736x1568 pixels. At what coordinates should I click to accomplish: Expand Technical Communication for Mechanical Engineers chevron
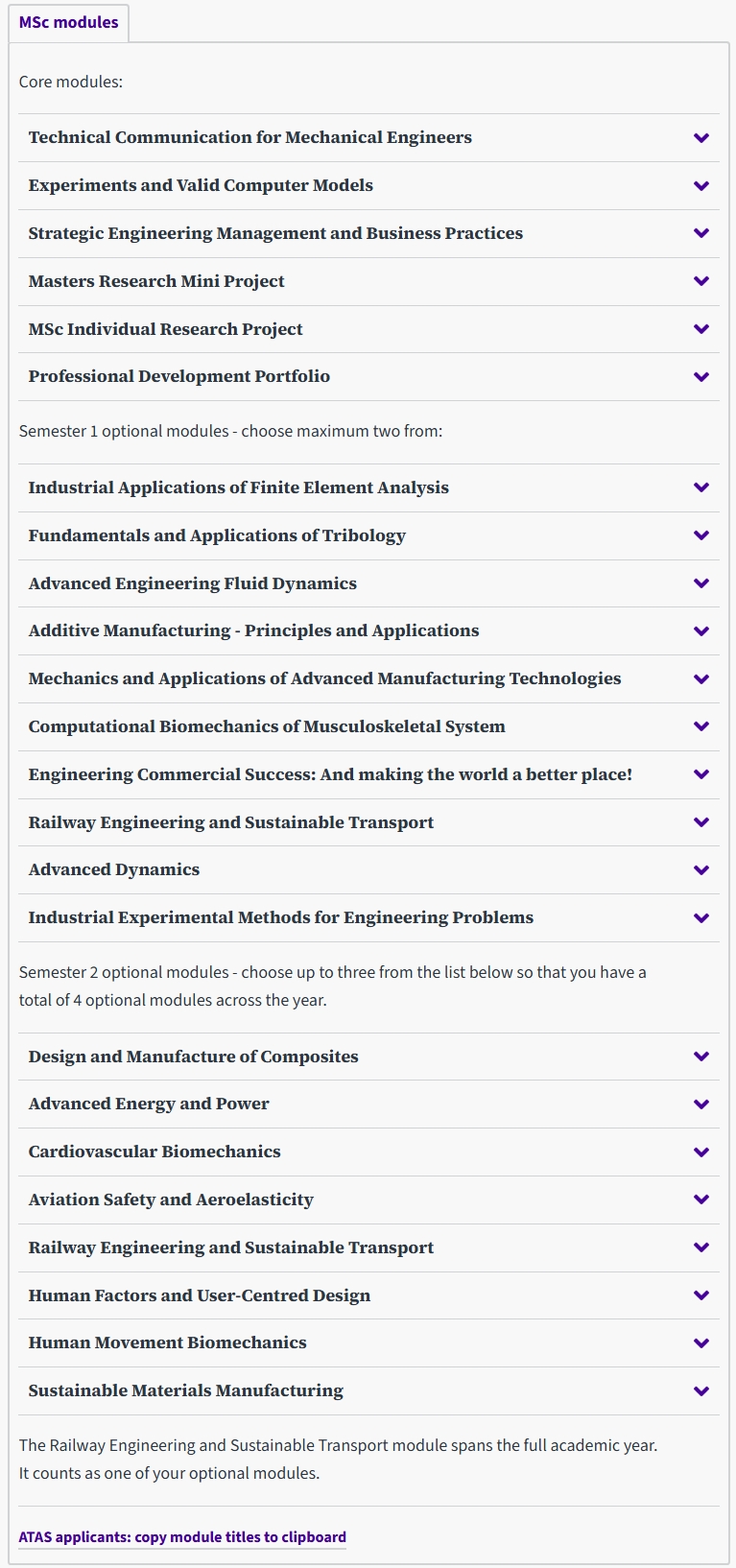[x=701, y=138]
